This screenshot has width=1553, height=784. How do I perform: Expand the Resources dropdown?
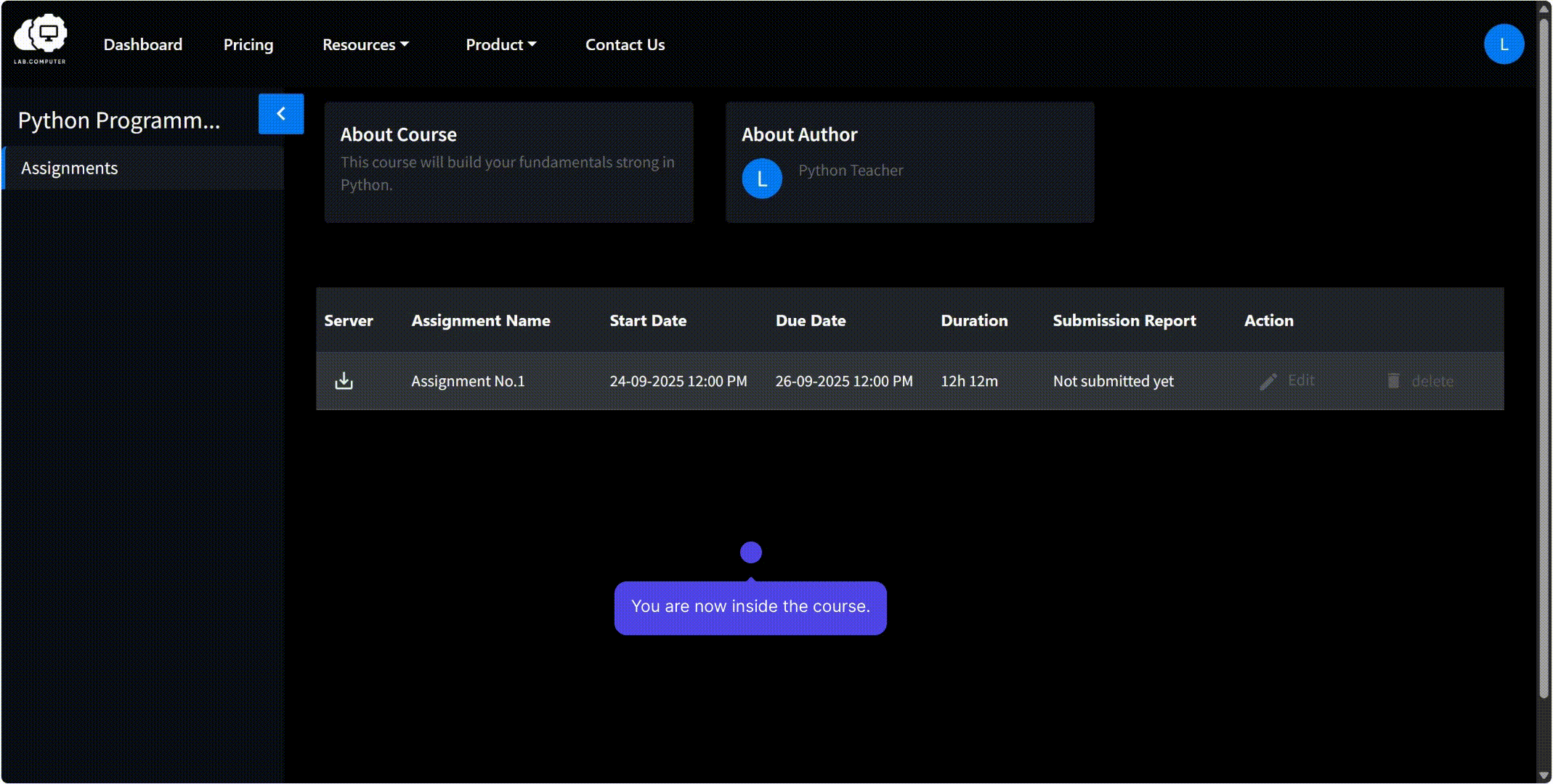(x=365, y=45)
